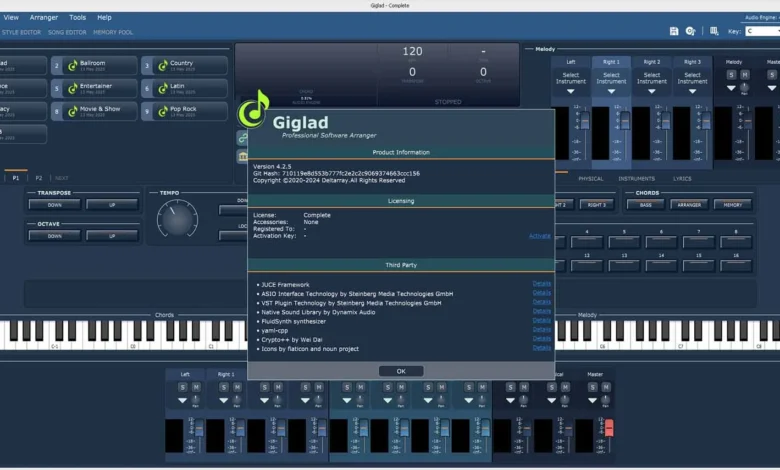The width and height of the screenshot is (780, 470).
Task: Click the Tempo rotary knob
Action: [x=177, y=218]
